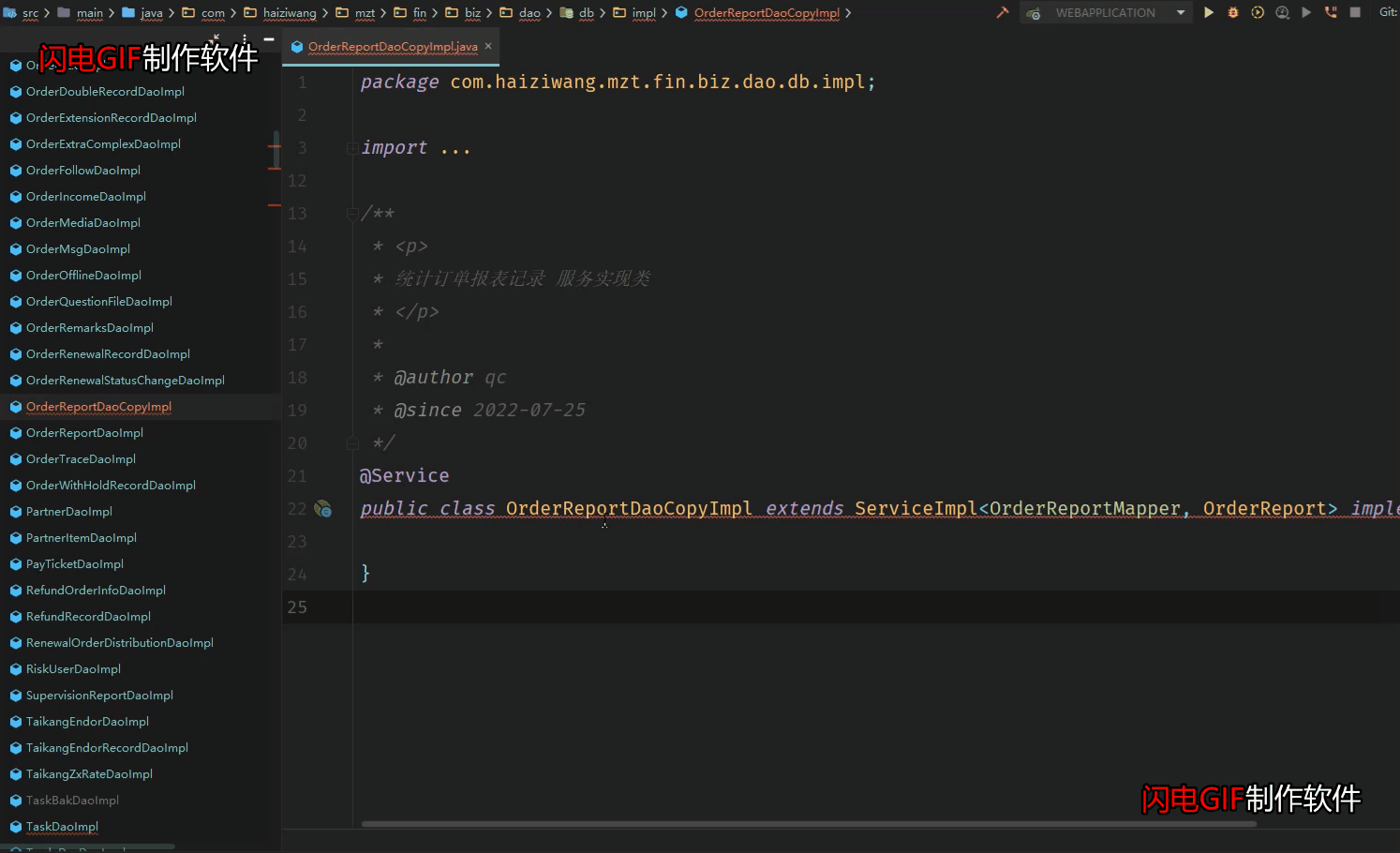Image resolution: width=1400 pixels, height=853 pixels.
Task: Open TaskDaoImpl from the sidebar list
Action: click(62, 827)
